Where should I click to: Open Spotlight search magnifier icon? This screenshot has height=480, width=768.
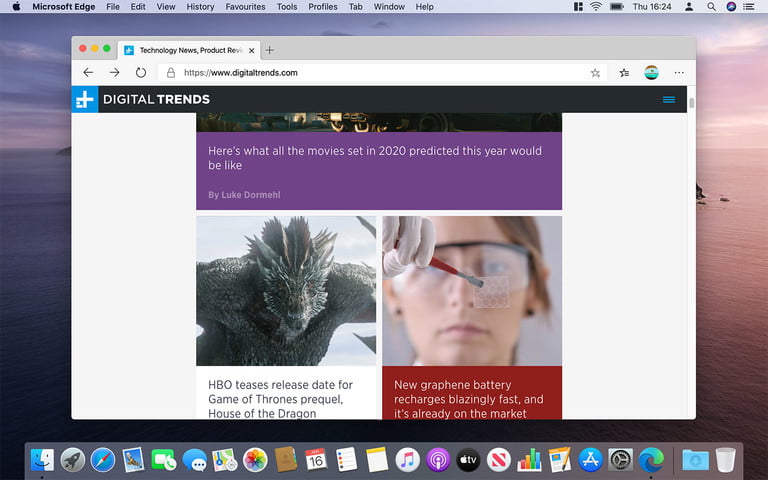tap(711, 6)
